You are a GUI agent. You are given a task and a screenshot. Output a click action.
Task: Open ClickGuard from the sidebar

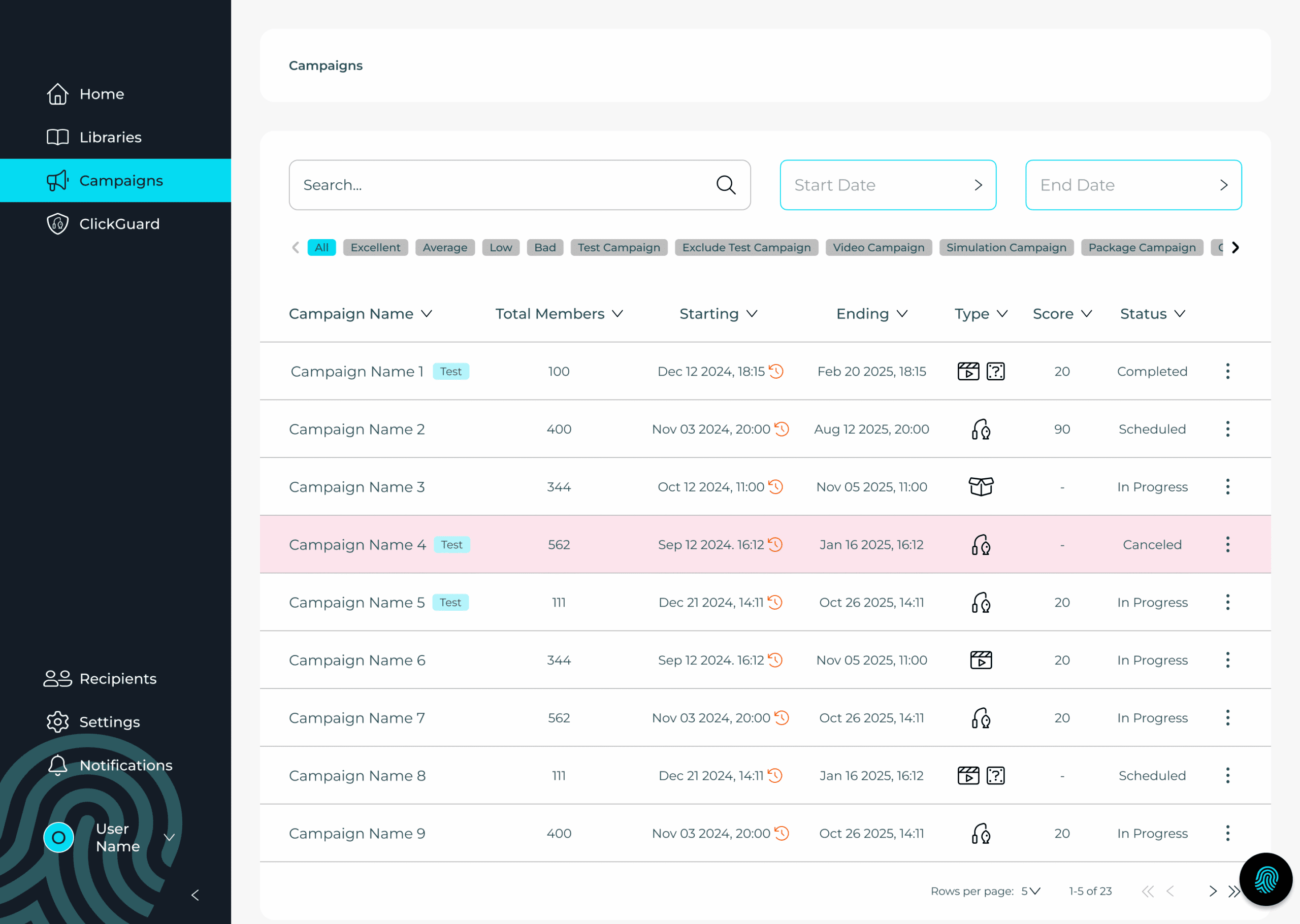(103, 223)
